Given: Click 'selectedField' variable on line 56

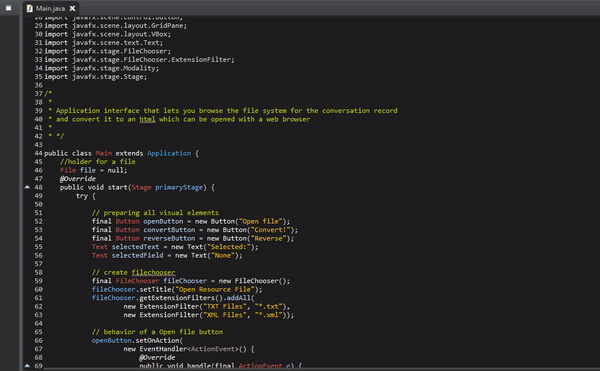Looking at the screenshot, I should (x=137, y=255).
